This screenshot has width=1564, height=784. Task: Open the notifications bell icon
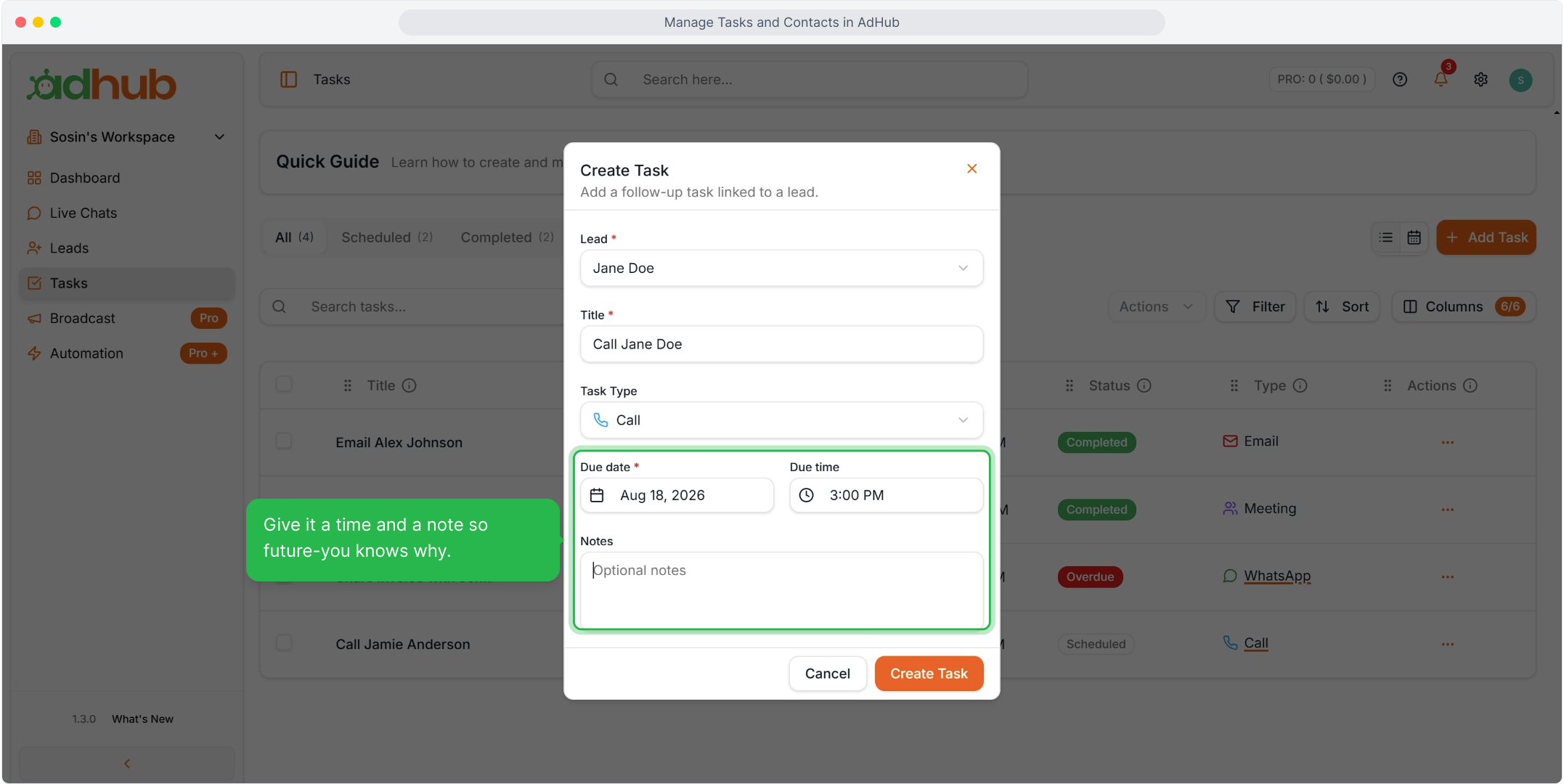click(x=1441, y=79)
